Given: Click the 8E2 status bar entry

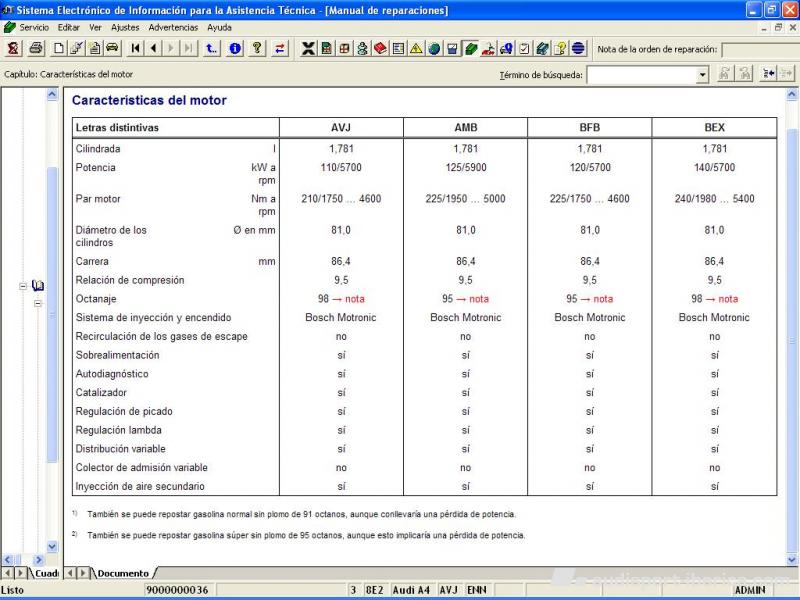Looking at the screenshot, I should [x=374, y=590].
